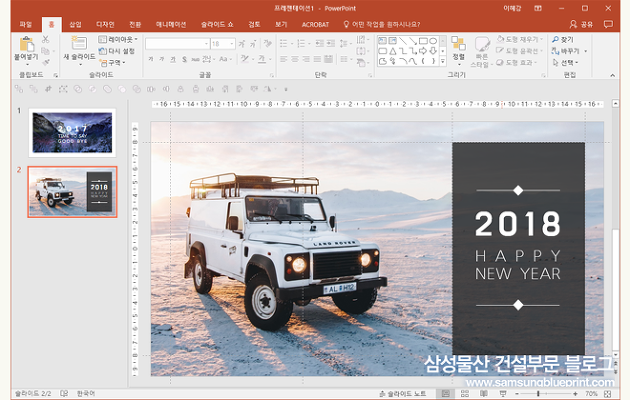Screen dimensions: 630x400
Task: Select slide 2 thumbnail with 2018 car
Action: (72, 192)
